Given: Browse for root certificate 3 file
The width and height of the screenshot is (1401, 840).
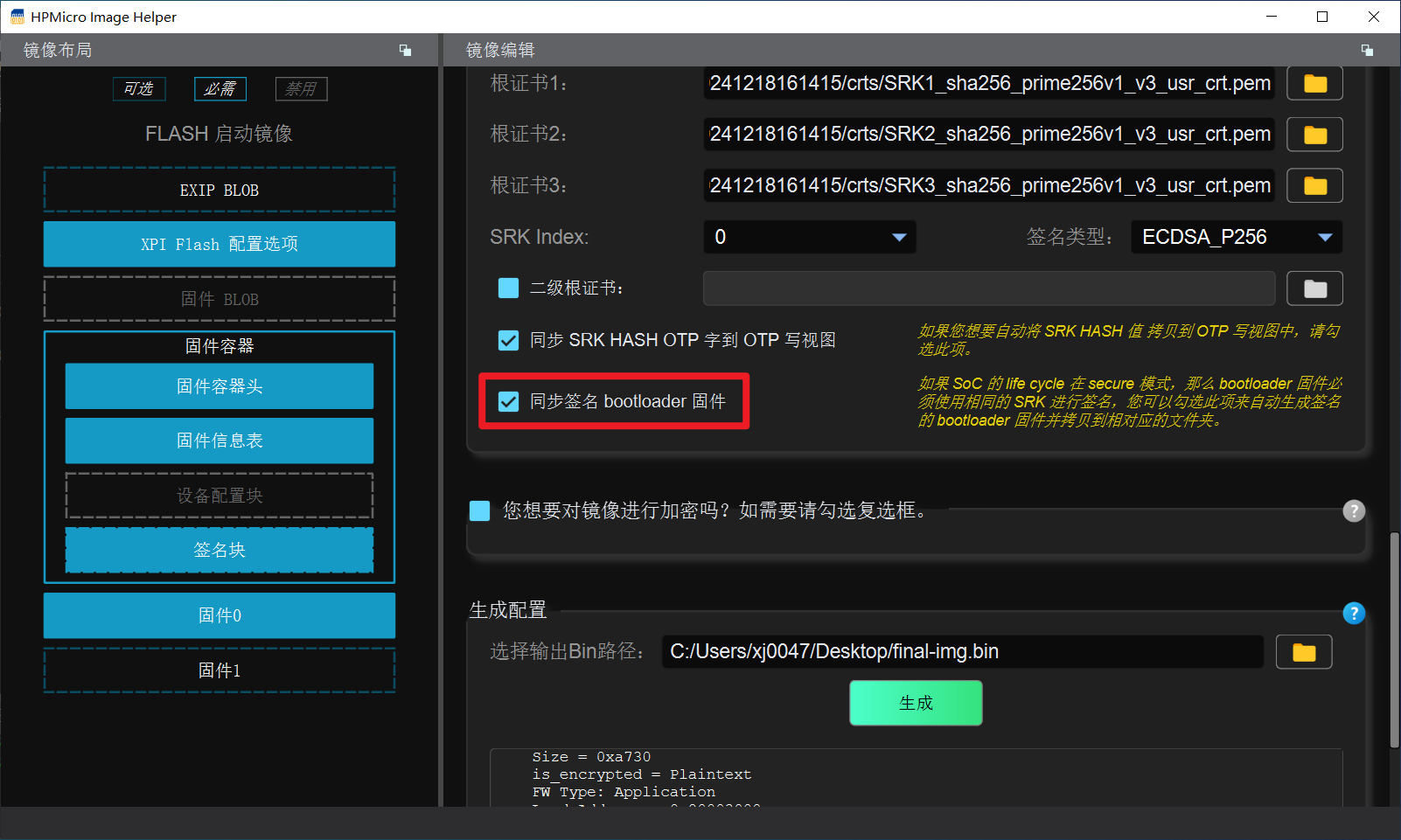Looking at the screenshot, I should point(1314,185).
